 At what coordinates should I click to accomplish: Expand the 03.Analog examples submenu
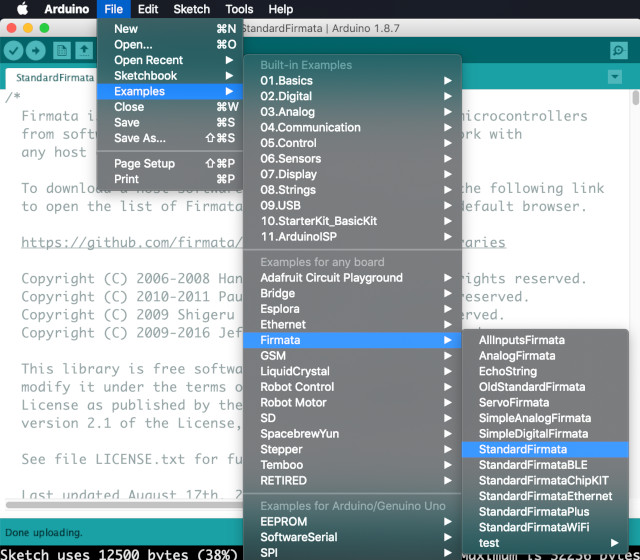[352, 112]
